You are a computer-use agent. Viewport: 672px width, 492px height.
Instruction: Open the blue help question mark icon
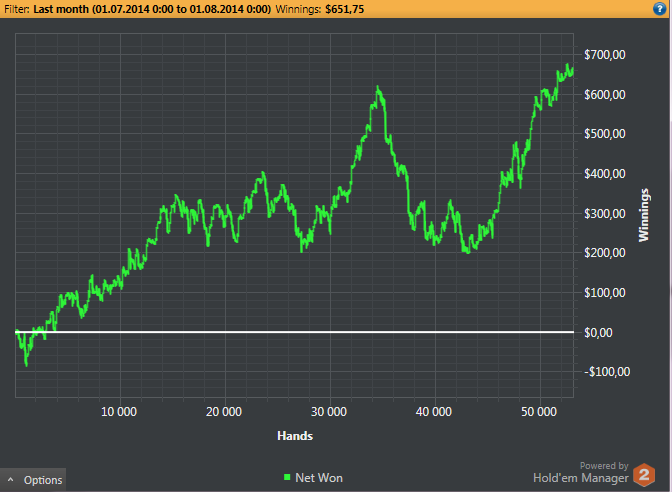click(659, 9)
